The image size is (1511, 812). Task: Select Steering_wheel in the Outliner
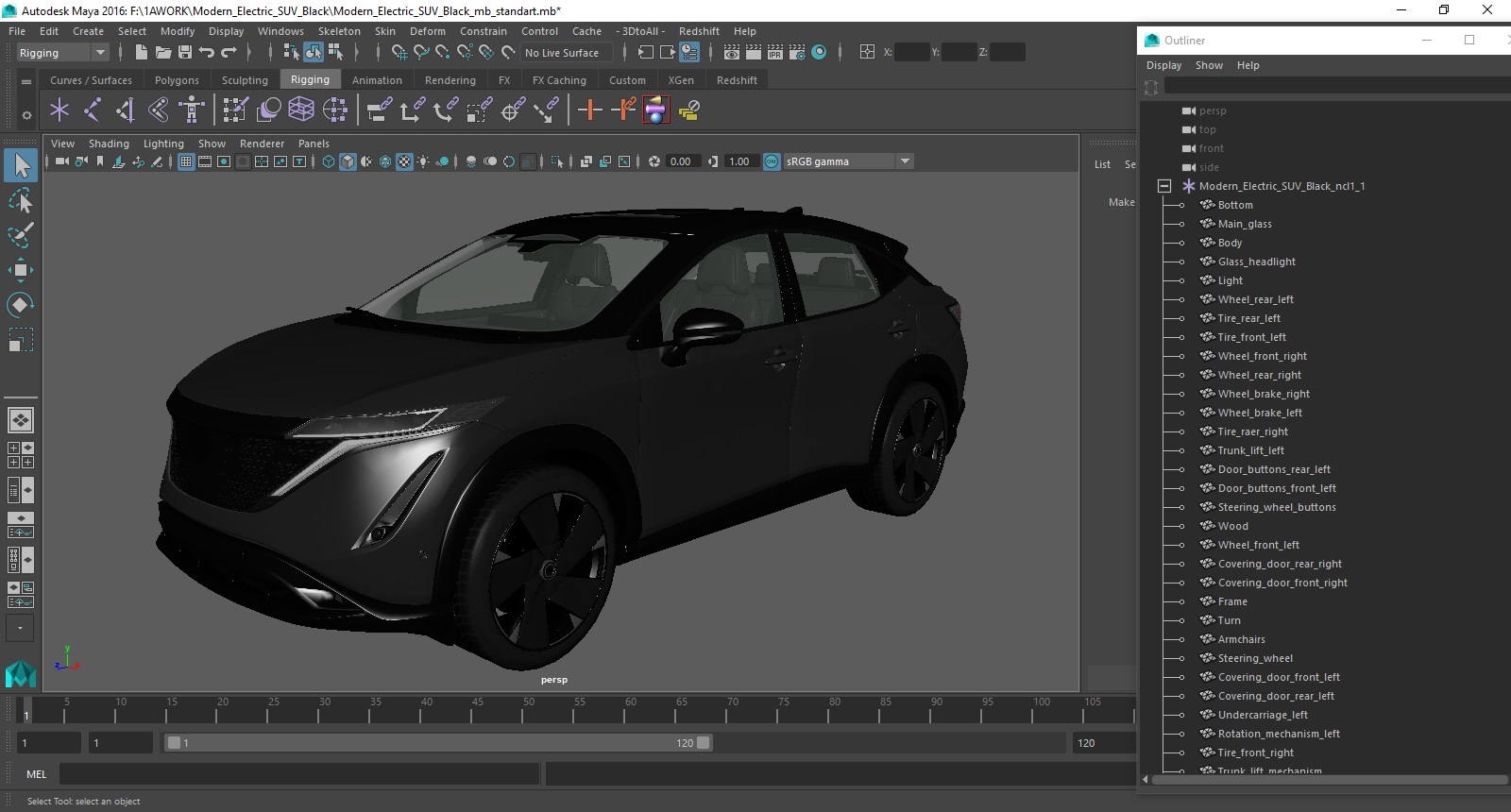click(x=1255, y=658)
